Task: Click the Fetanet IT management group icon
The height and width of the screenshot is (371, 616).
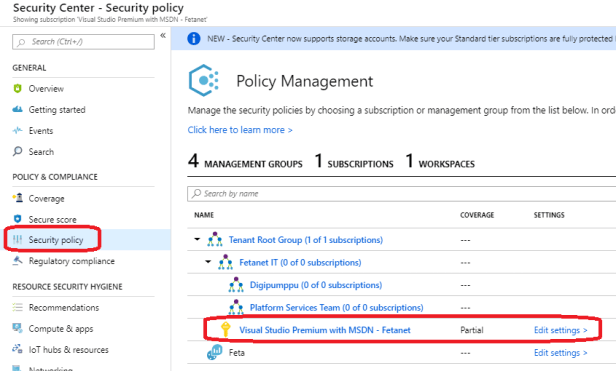Action: coord(226,262)
